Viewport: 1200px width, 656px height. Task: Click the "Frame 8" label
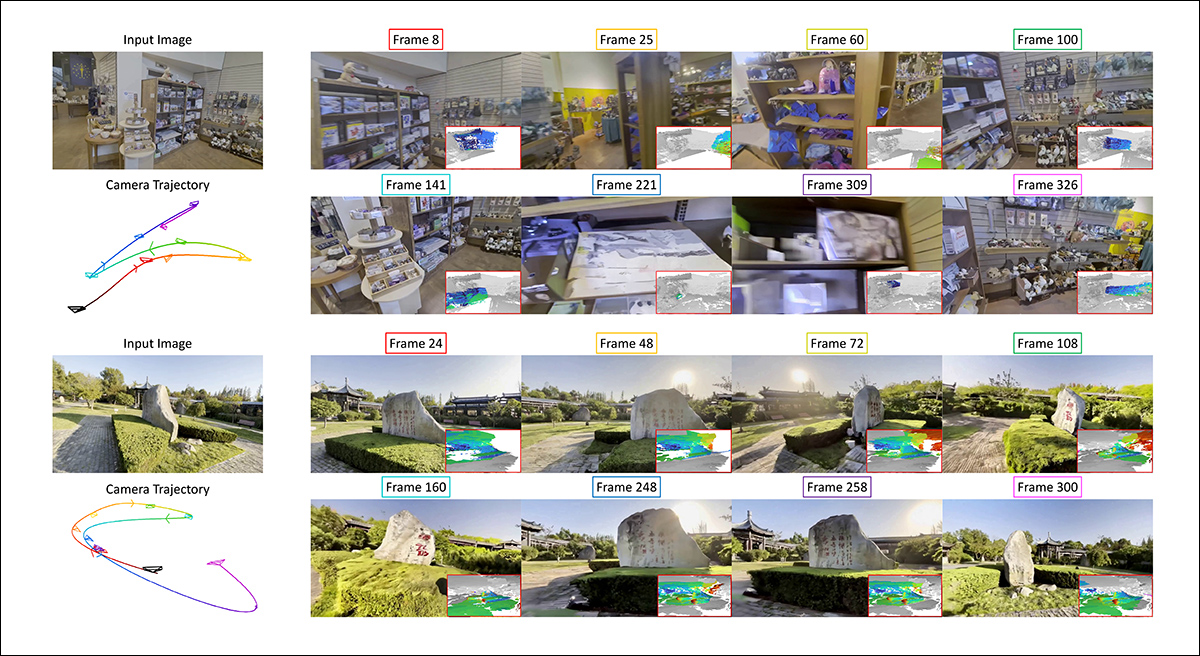[416, 40]
